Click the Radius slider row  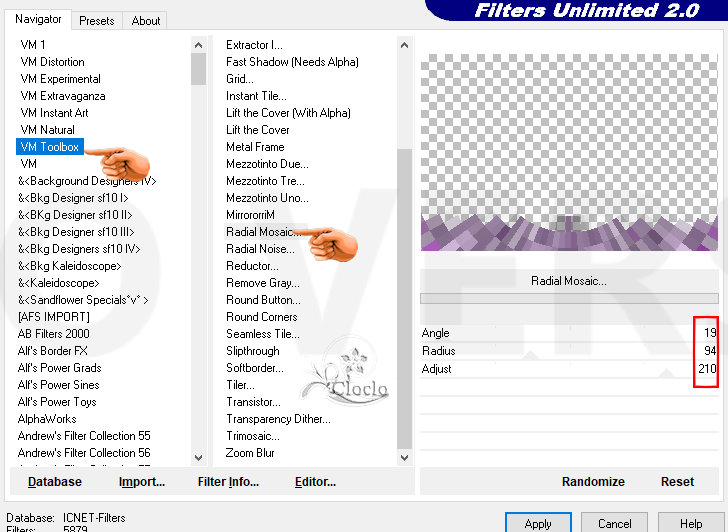point(569,350)
